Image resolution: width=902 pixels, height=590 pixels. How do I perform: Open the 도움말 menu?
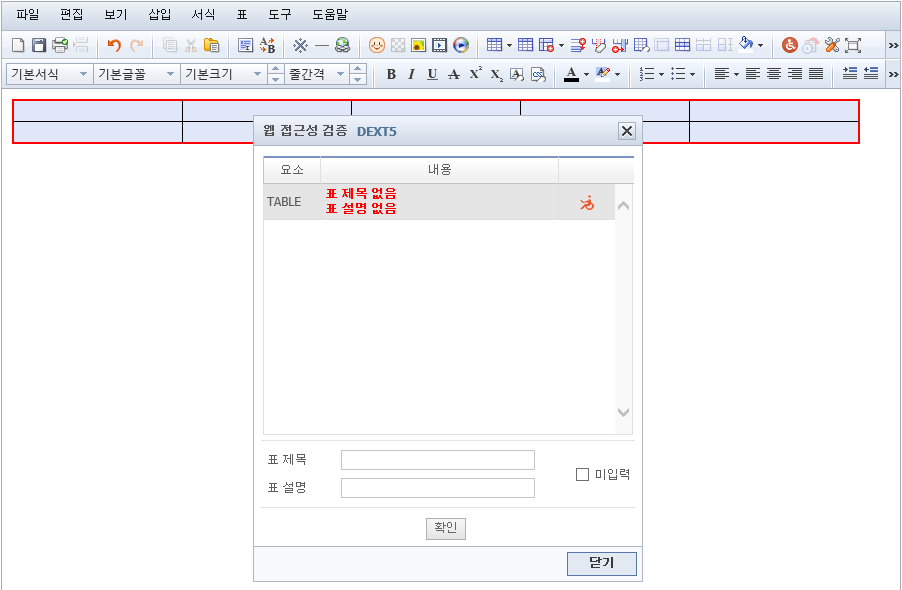(330, 15)
